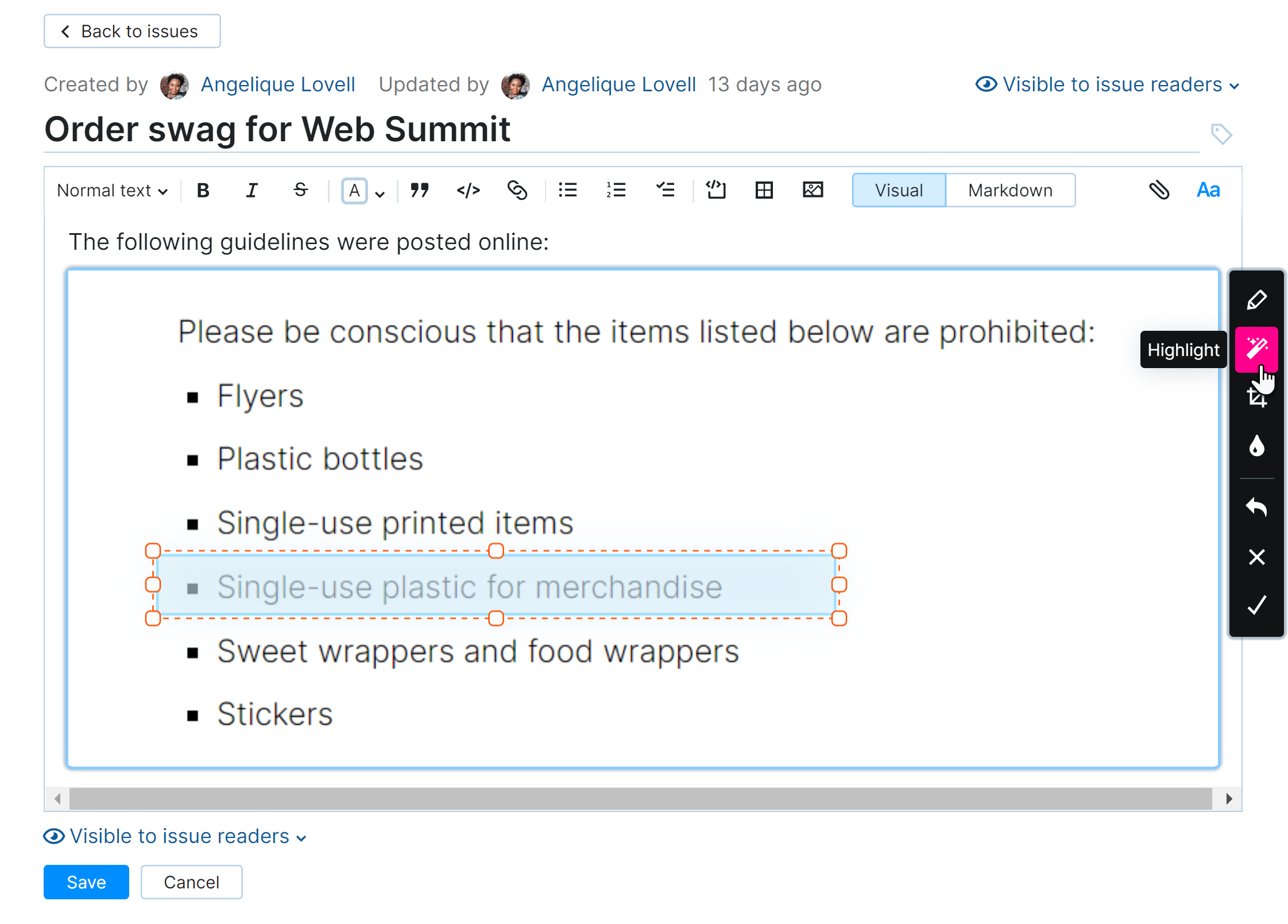Click the Back to issues button

[x=131, y=31]
